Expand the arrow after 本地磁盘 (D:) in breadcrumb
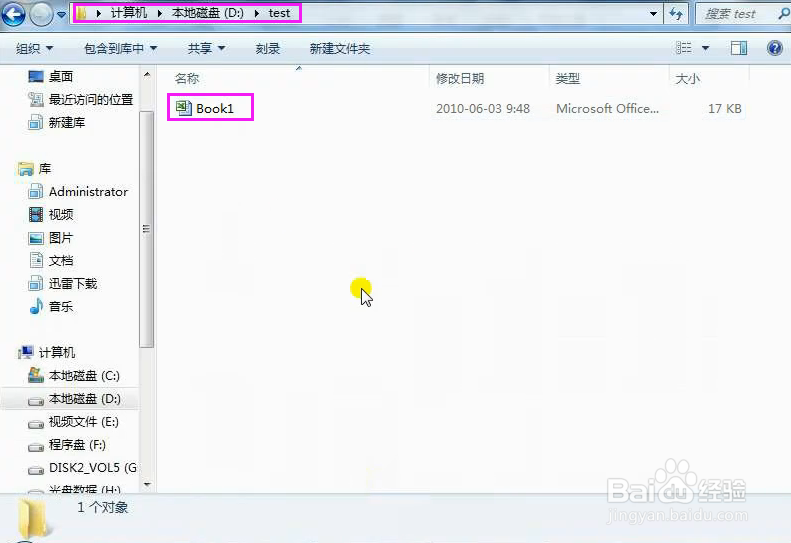791x543 pixels. (256, 14)
